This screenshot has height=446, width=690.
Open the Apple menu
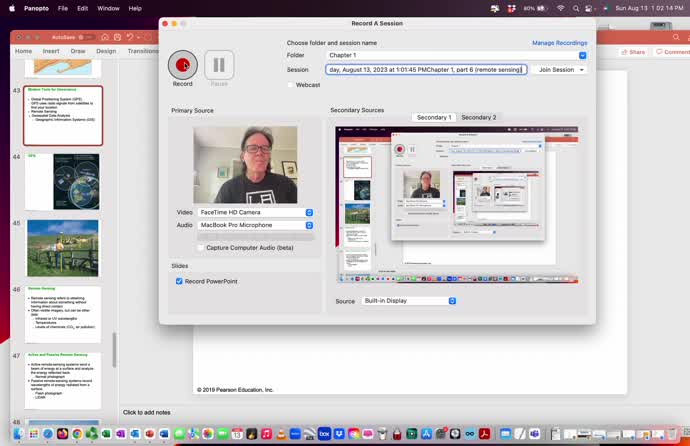click(x=9, y=8)
